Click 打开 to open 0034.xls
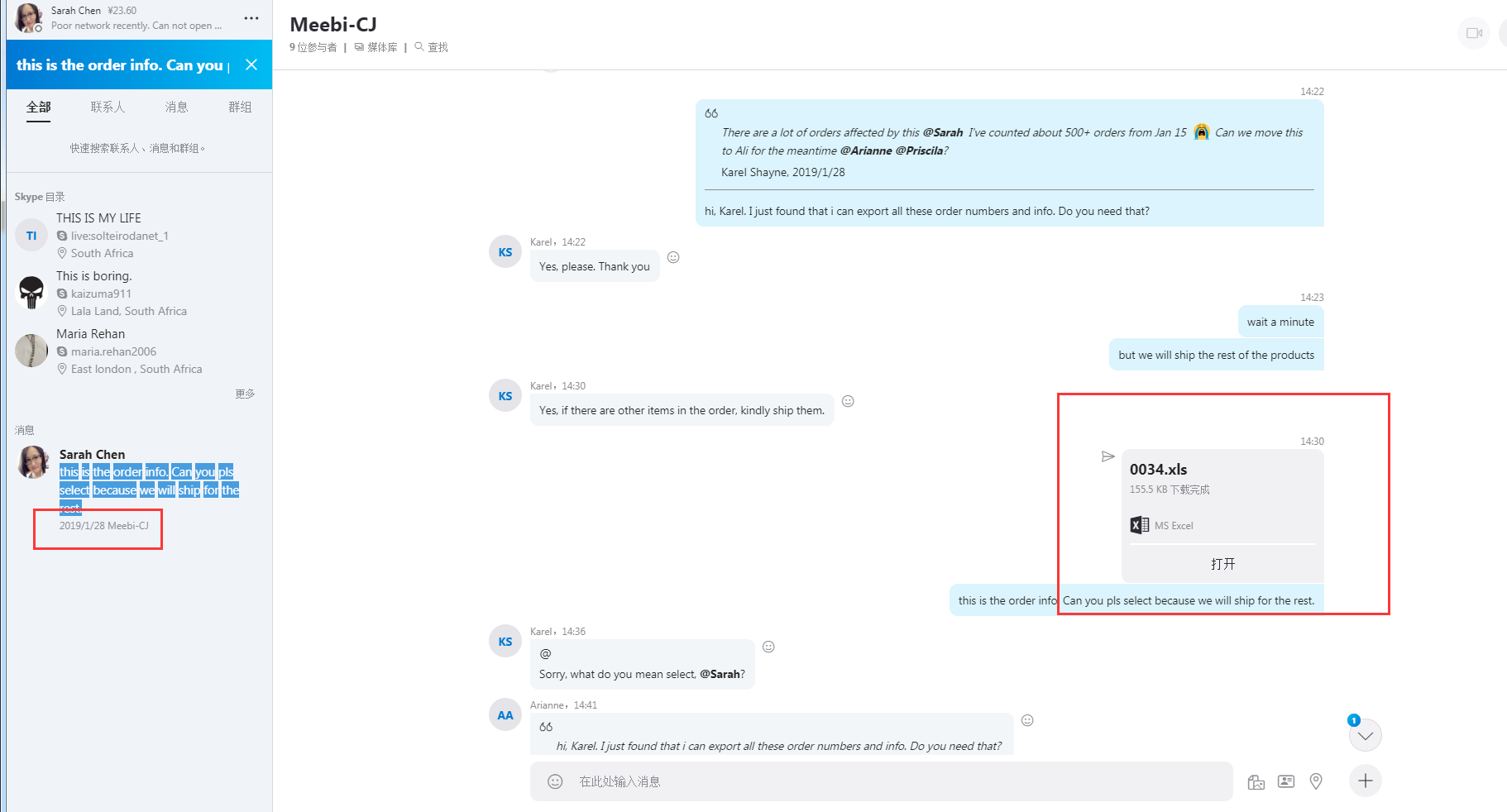The image size is (1507, 812). click(x=1222, y=564)
